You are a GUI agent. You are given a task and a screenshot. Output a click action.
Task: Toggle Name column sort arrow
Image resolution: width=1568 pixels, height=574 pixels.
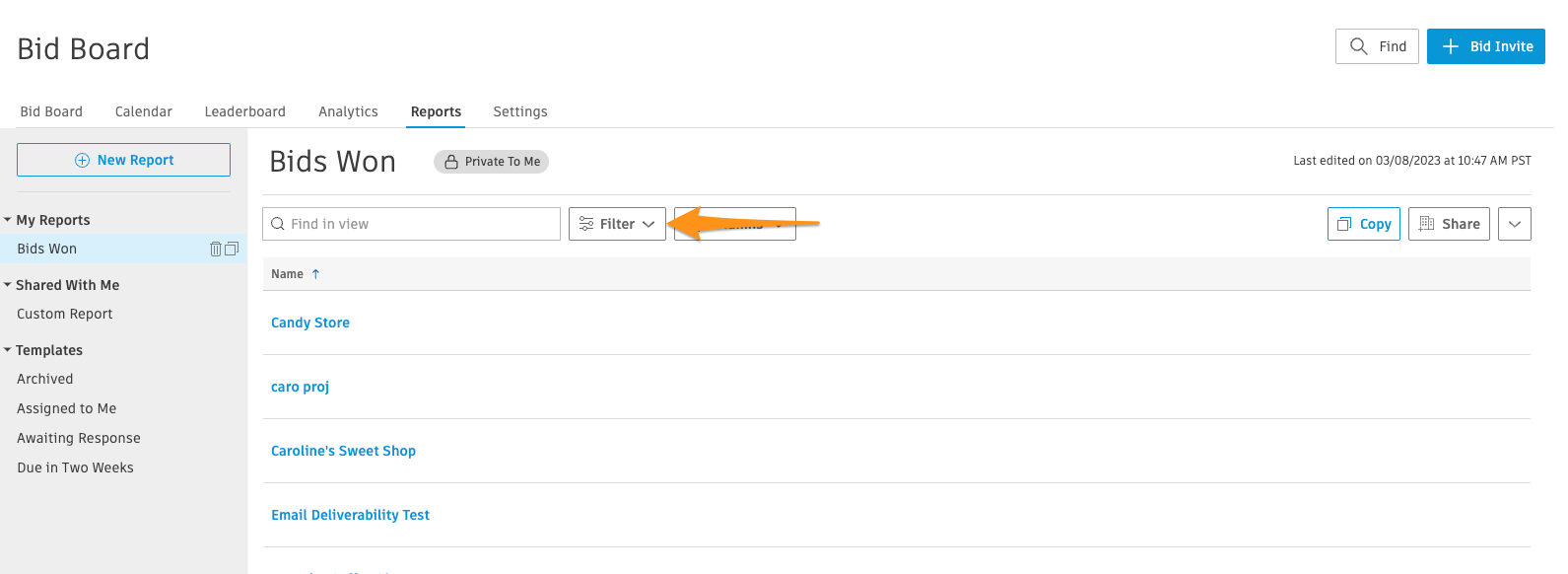(x=315, y=274)
